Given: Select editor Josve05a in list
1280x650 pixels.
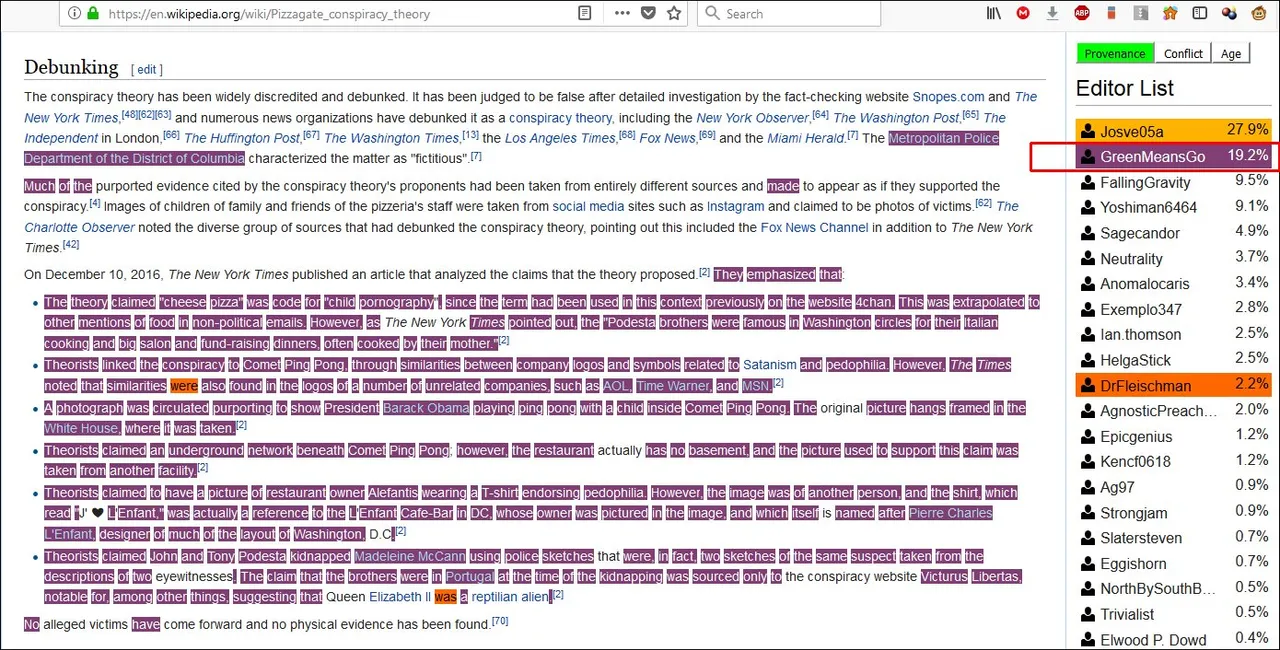Looking at the screenshot, I should [1173, 131].
